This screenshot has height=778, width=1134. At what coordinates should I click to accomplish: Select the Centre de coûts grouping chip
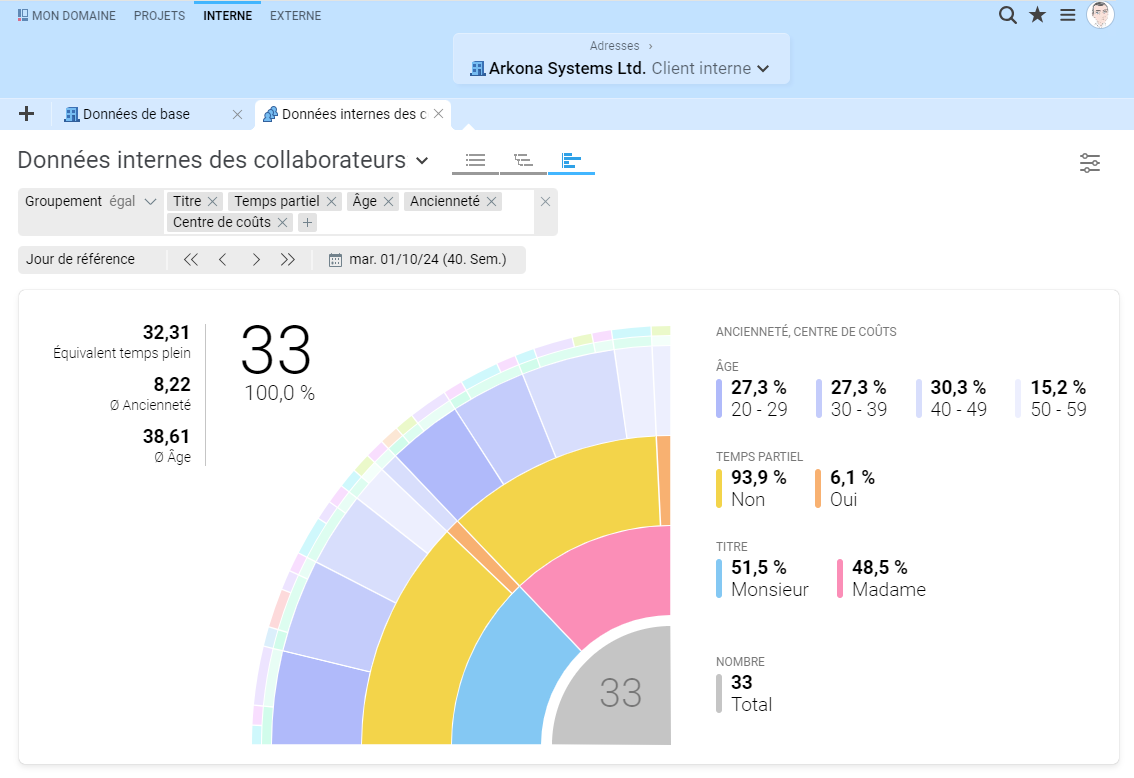(221, 222)
